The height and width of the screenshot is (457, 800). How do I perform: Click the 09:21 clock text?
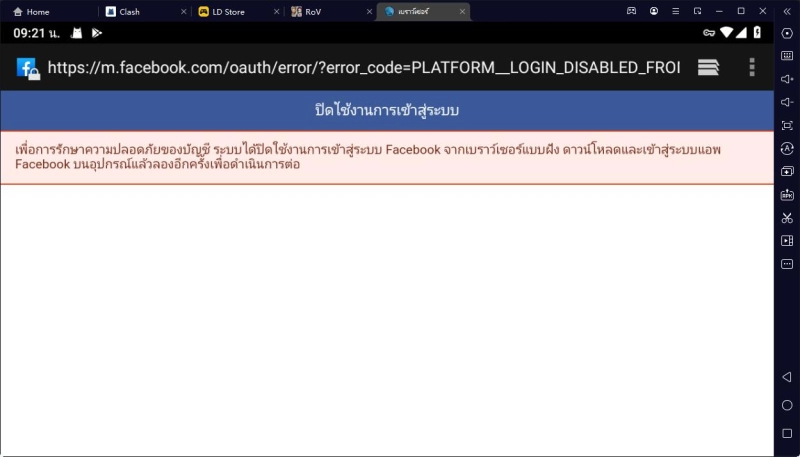(36, 33)
